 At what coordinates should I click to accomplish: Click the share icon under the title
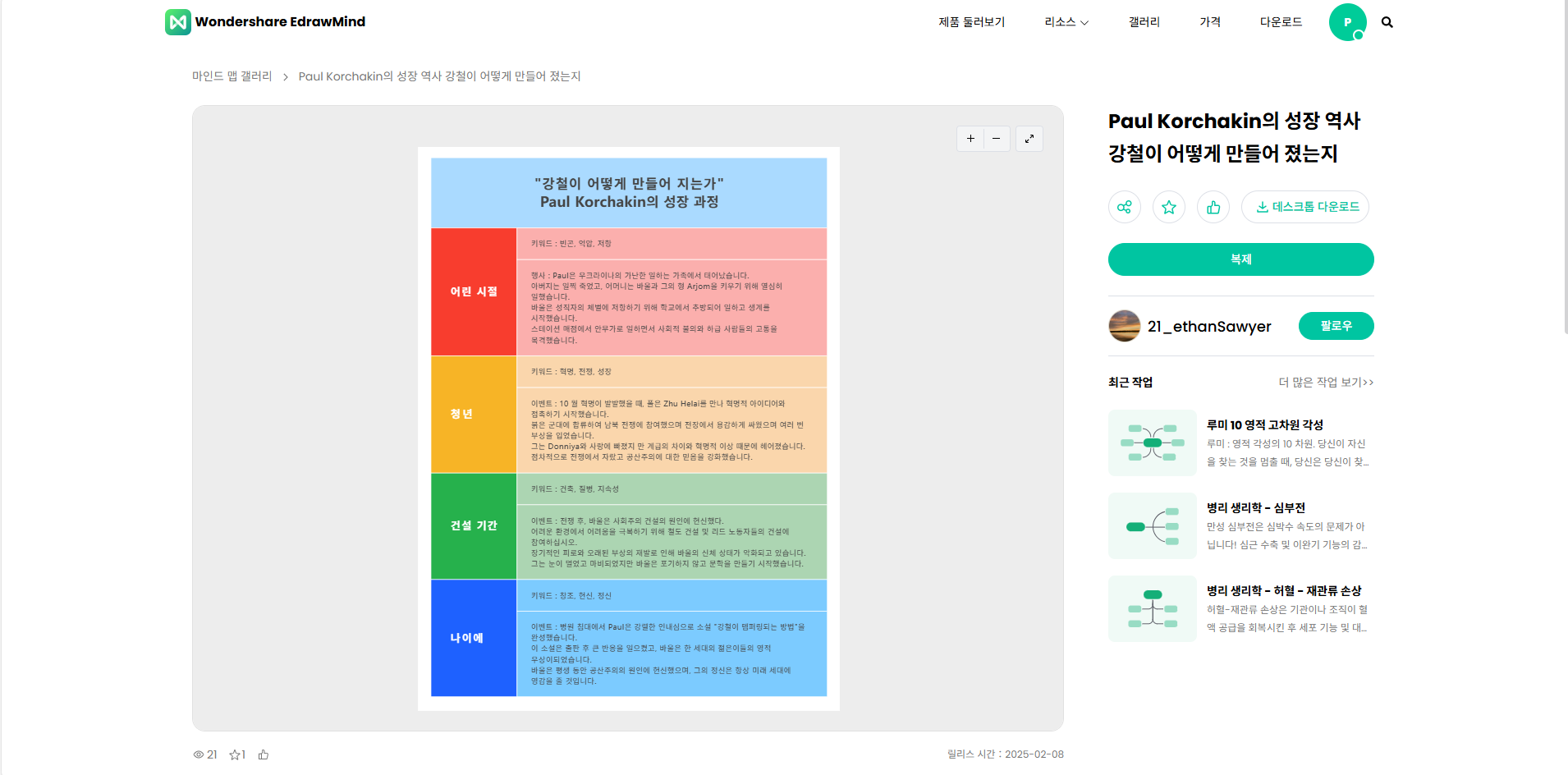(x=1125, y=207)
